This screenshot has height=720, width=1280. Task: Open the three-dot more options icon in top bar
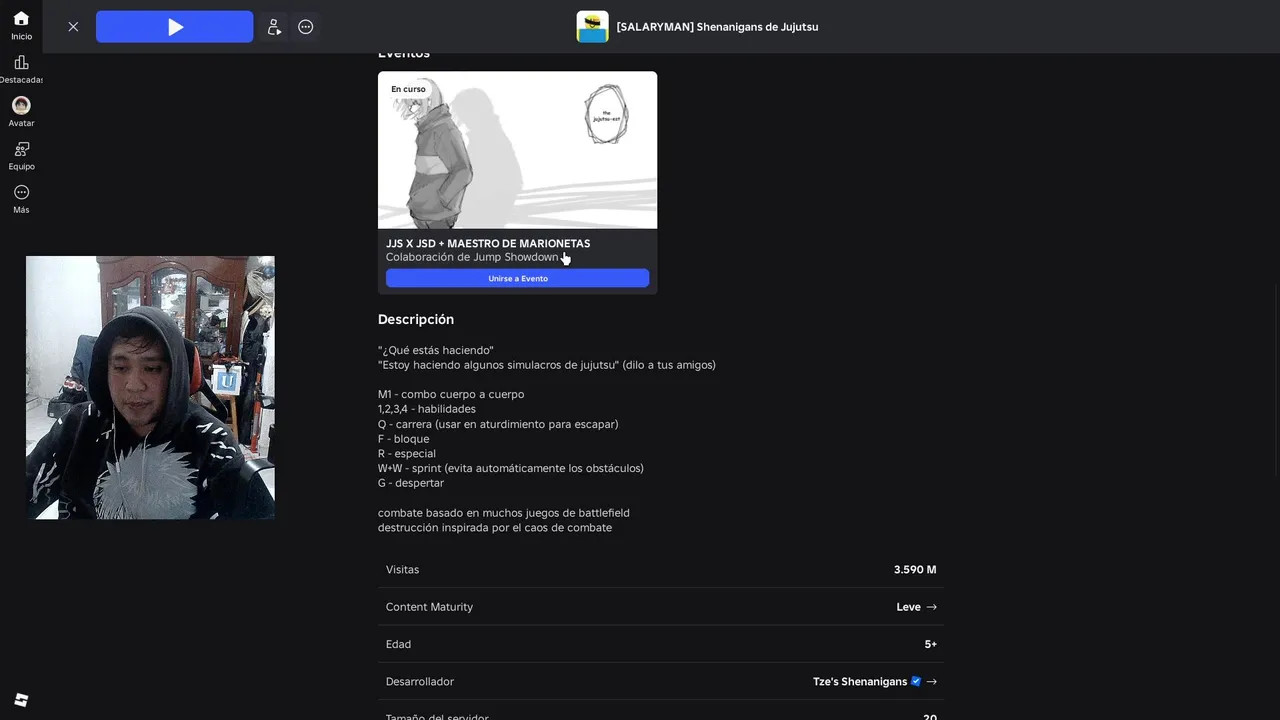click(306, 27)
